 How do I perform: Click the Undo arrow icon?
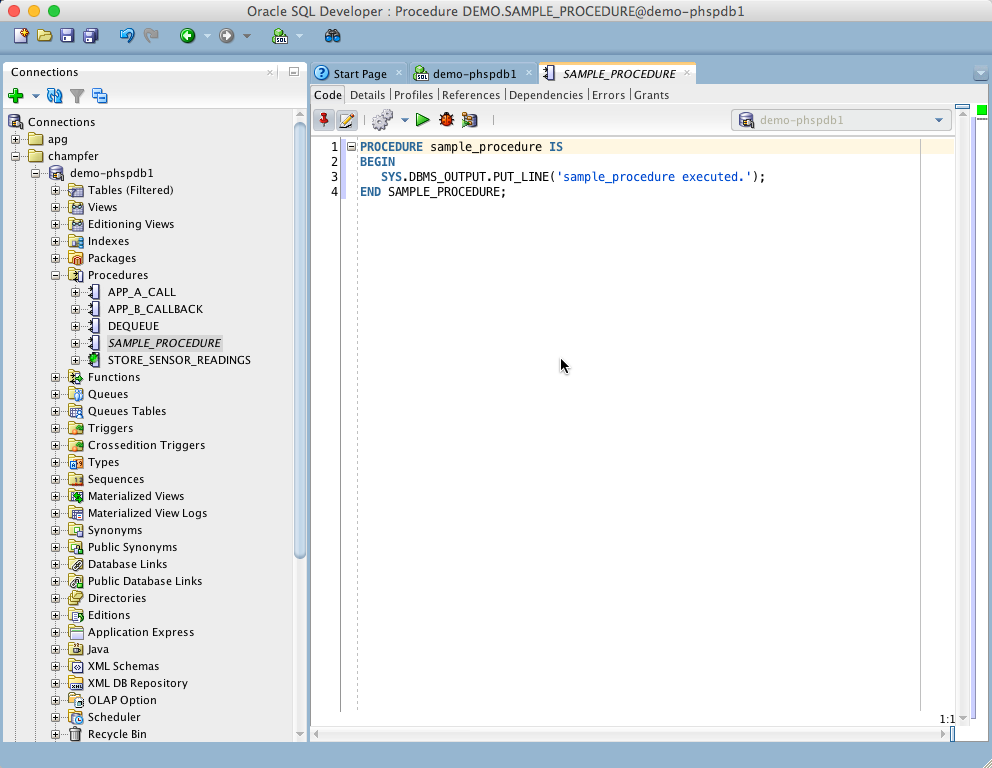coord(127,35)
